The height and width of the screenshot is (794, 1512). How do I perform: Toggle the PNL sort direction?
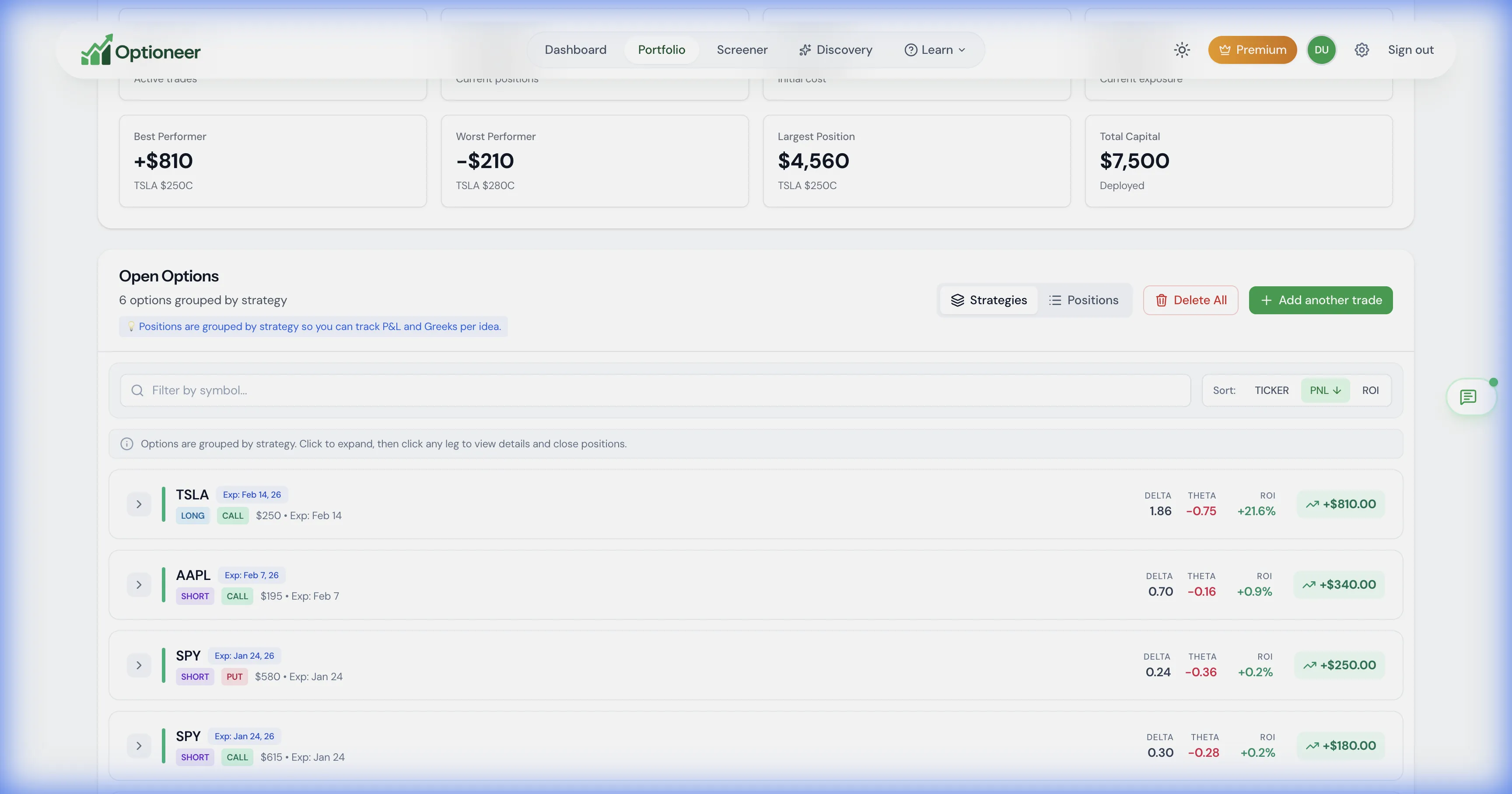(x=1325, y=390)
